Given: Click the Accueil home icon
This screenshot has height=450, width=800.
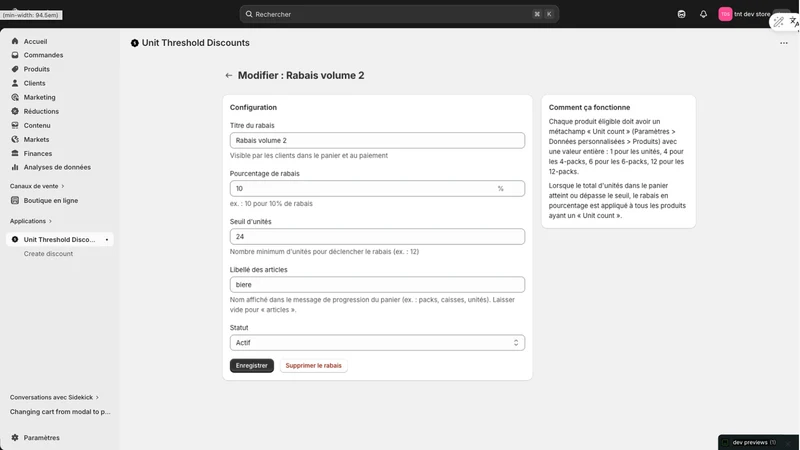Looking at the screenshot, I should click(15, 41).
